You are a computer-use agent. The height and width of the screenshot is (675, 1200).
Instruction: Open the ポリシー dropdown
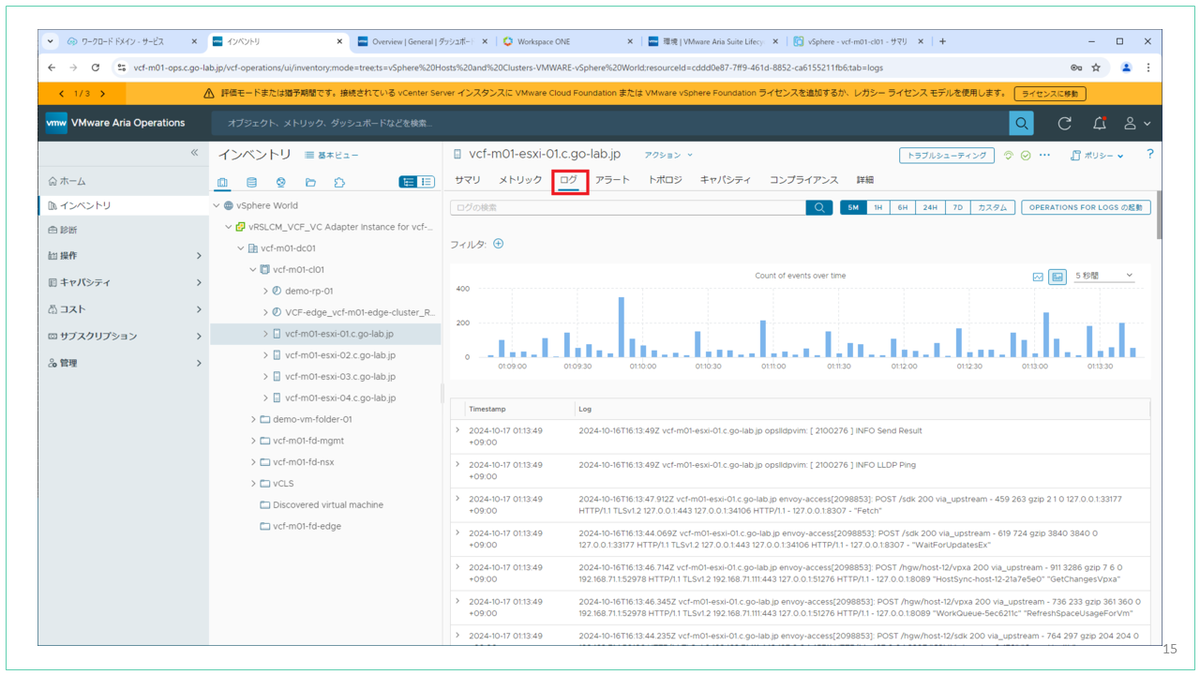1097,155
